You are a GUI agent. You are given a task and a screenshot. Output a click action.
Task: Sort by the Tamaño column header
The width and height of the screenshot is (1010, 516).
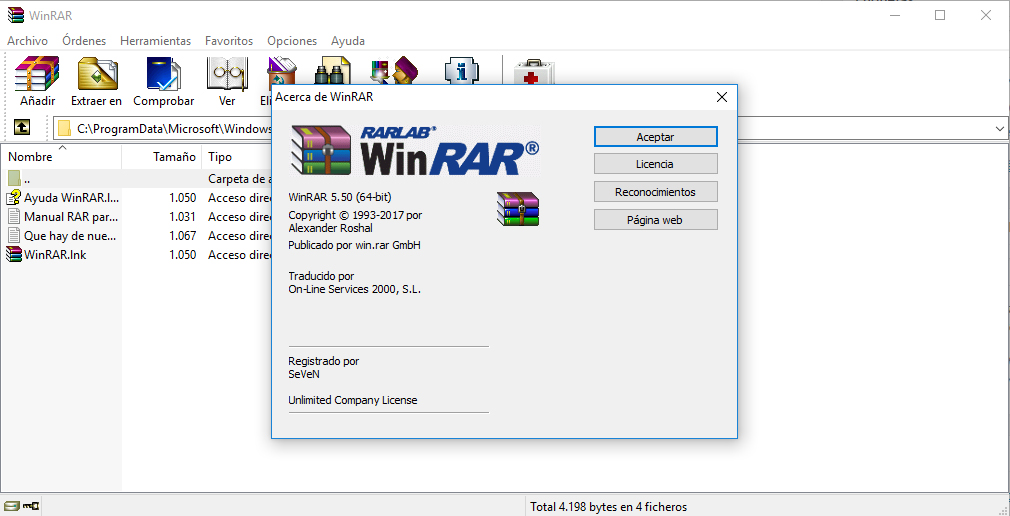162,157
